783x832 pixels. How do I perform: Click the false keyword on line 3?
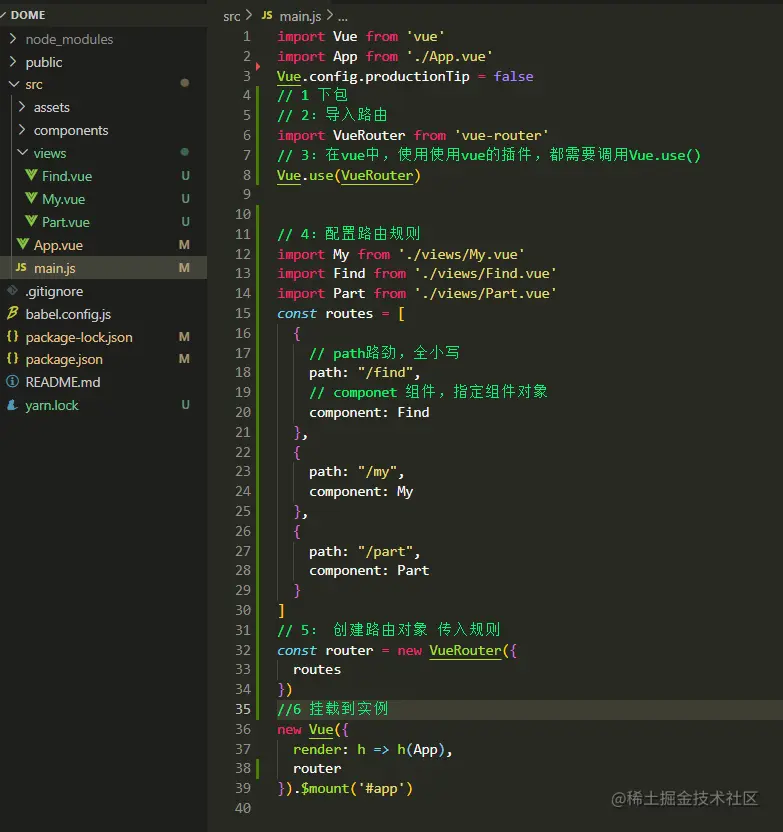point(513,76)
